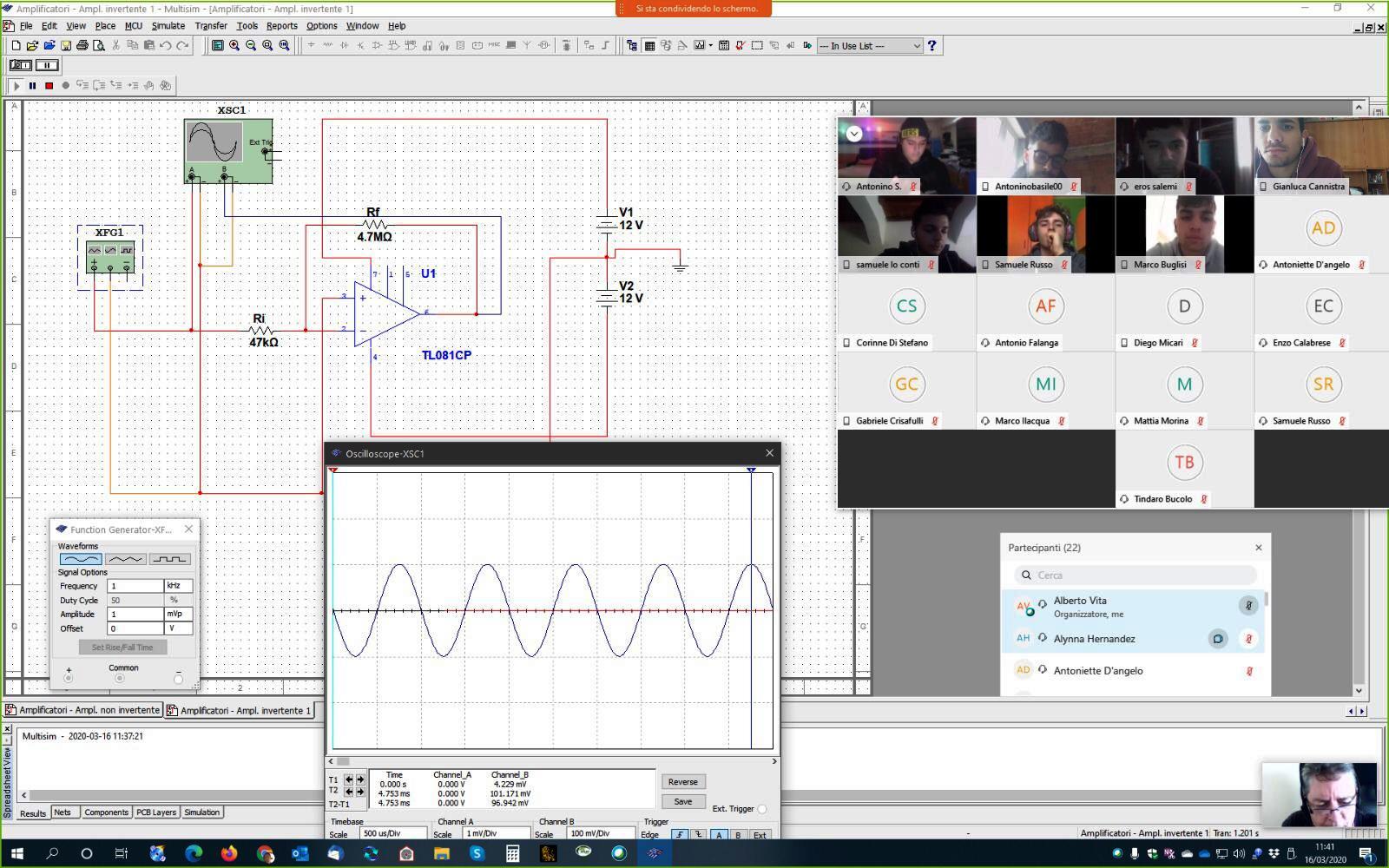Click the oscilloscope Save button
The width and height of the screenshot is (1389, 868).
[x=683, y=801]
